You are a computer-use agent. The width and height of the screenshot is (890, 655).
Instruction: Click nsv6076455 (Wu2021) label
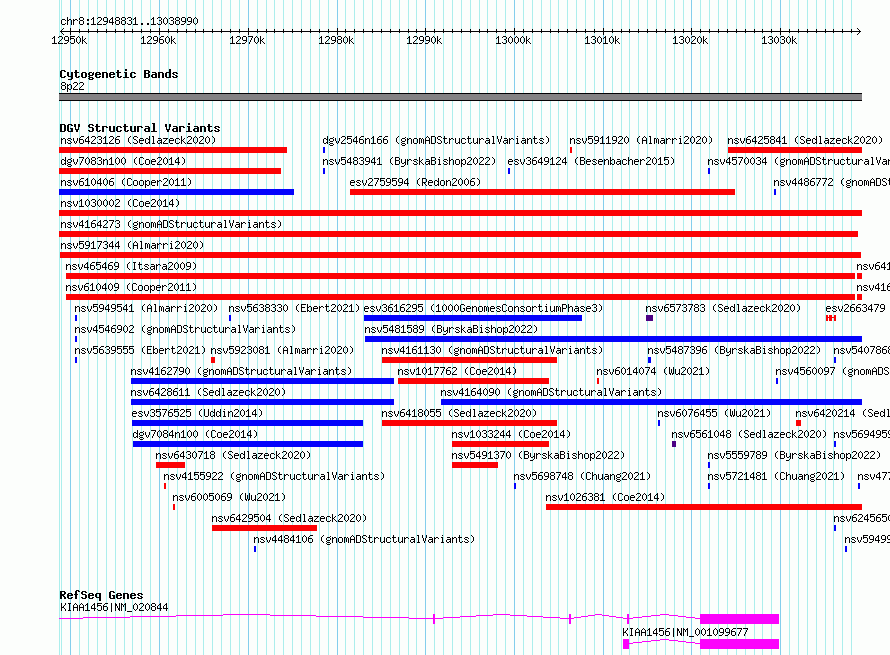pos(714,413)
